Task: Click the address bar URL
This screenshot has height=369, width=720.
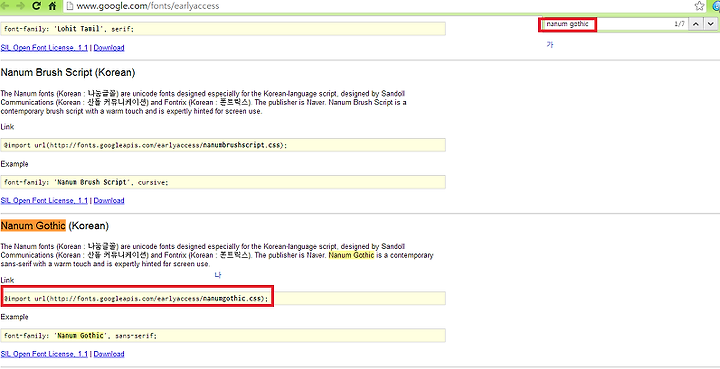Action: 148,6
